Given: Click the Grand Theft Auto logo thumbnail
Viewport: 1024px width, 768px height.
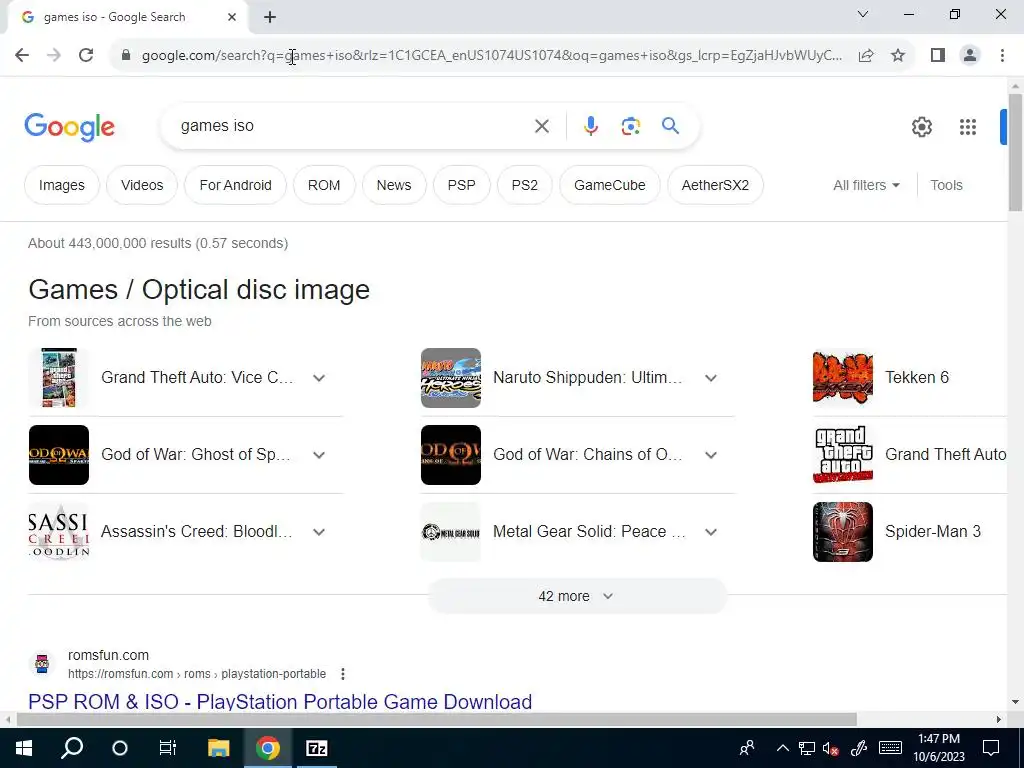Looking at the screenshot, I should click(843, 455).
